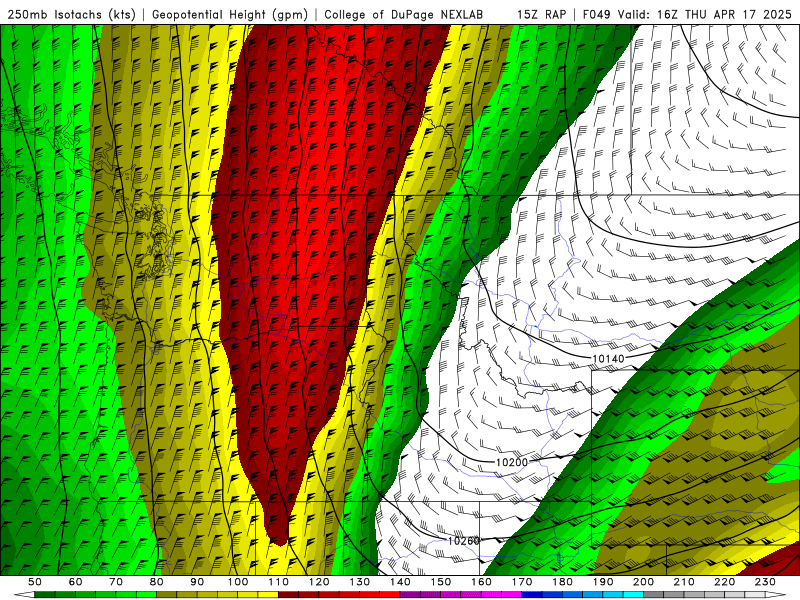Click the 150 value on the color scale
This screenshot has height=600, width=800.
tap(440, 582)
